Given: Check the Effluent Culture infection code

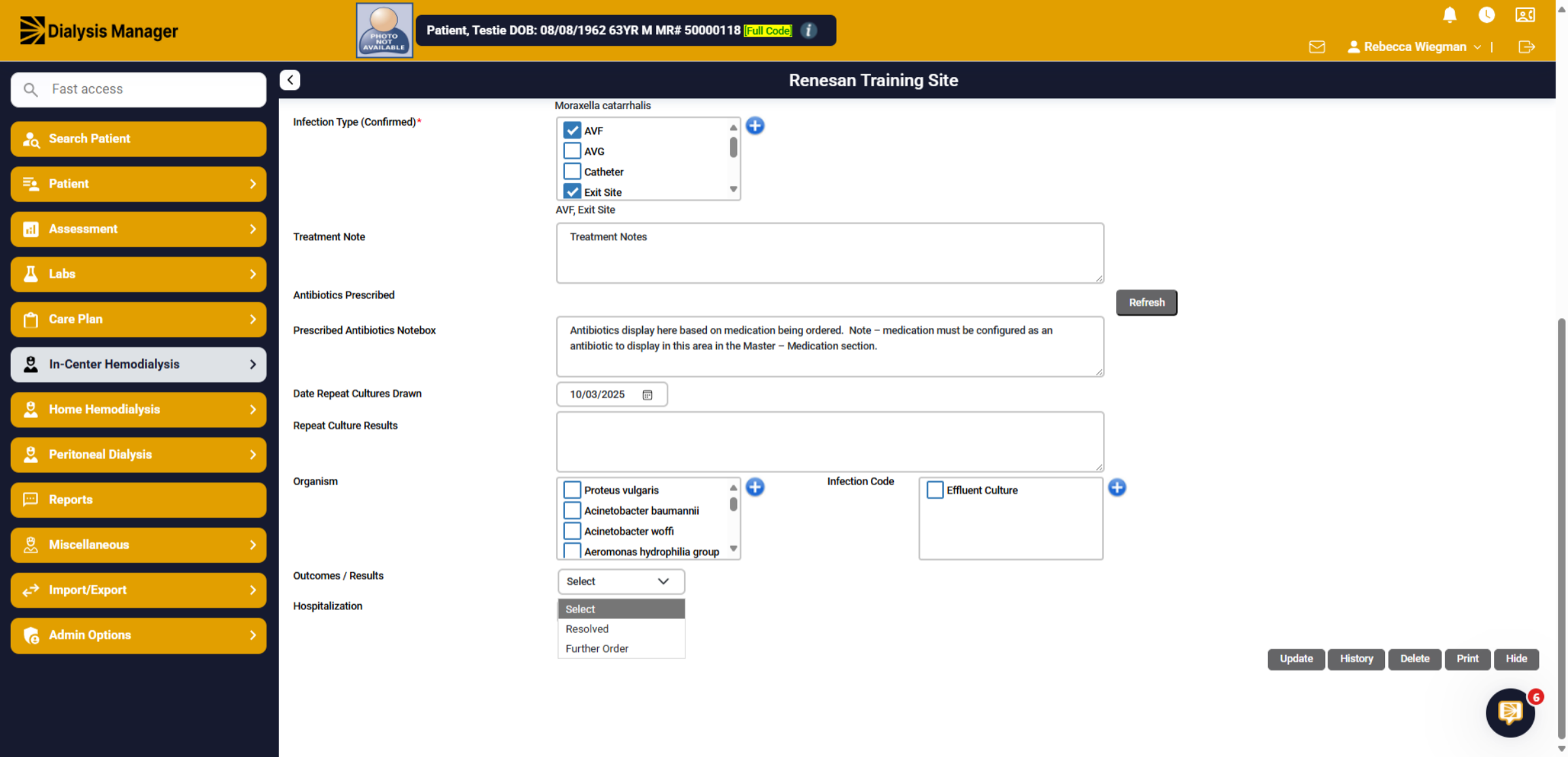Looking at the screenshot, I should click(x=935, y=490).
